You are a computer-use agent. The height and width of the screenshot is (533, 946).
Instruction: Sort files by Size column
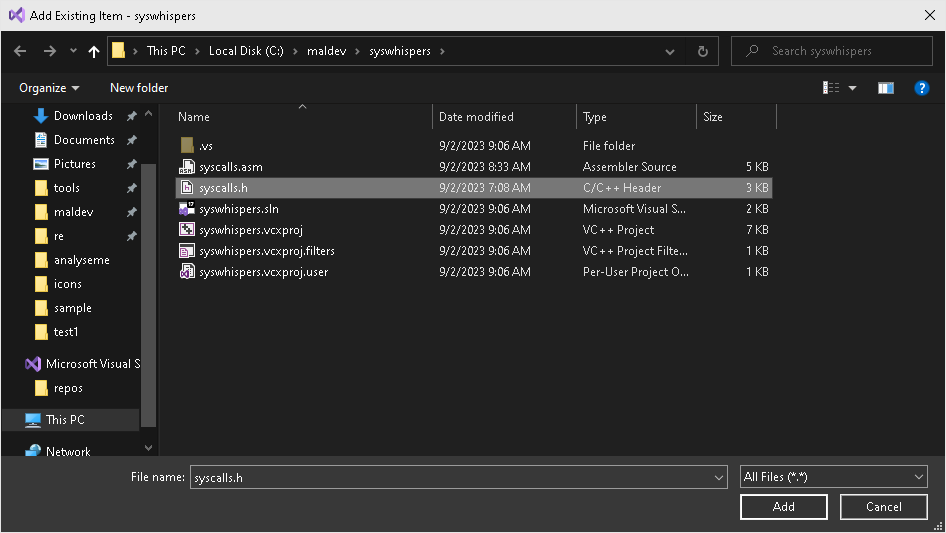(713, 117)
